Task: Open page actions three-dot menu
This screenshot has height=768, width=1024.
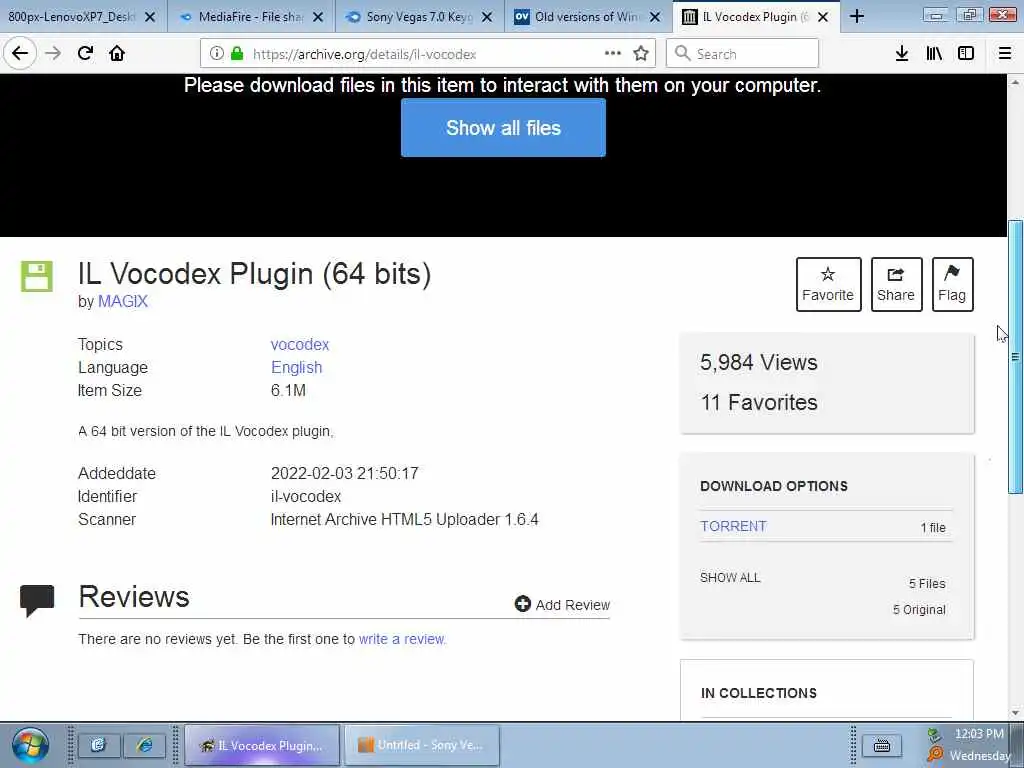Action: point(613,54)
